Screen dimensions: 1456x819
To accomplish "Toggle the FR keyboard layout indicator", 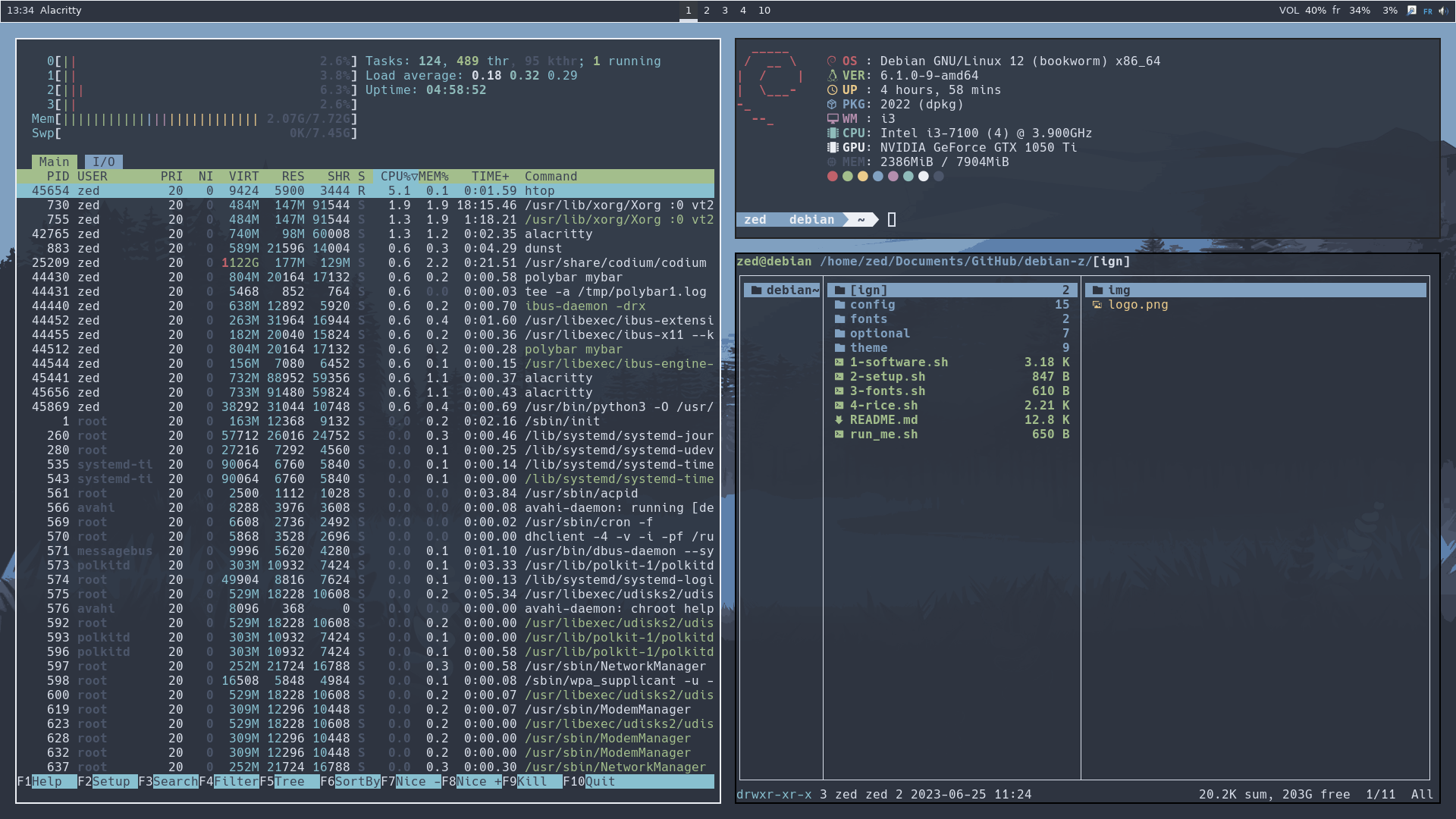I will click(1427, 11).
